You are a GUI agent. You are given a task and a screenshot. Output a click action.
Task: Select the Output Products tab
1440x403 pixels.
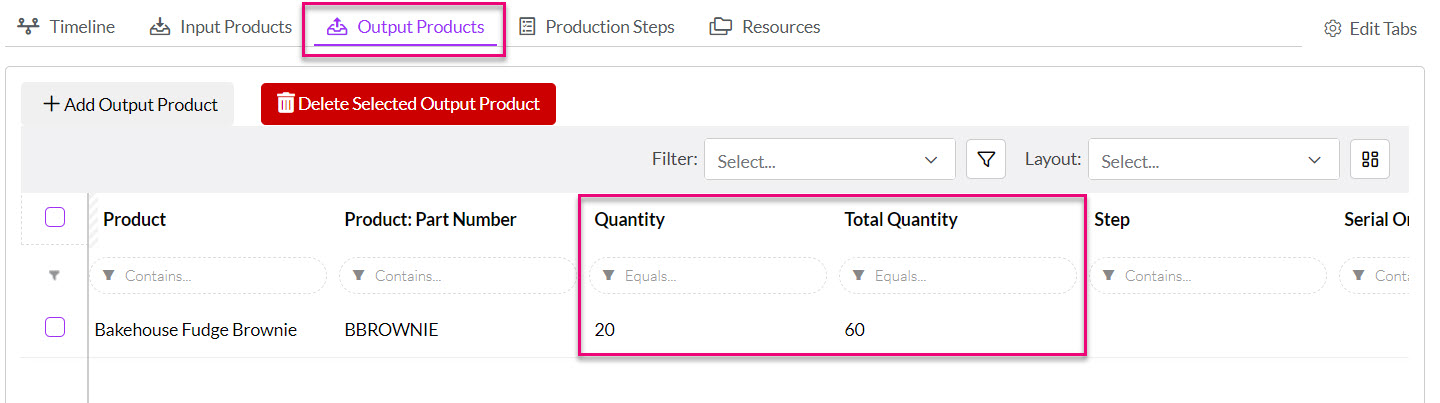coord(405,27)
